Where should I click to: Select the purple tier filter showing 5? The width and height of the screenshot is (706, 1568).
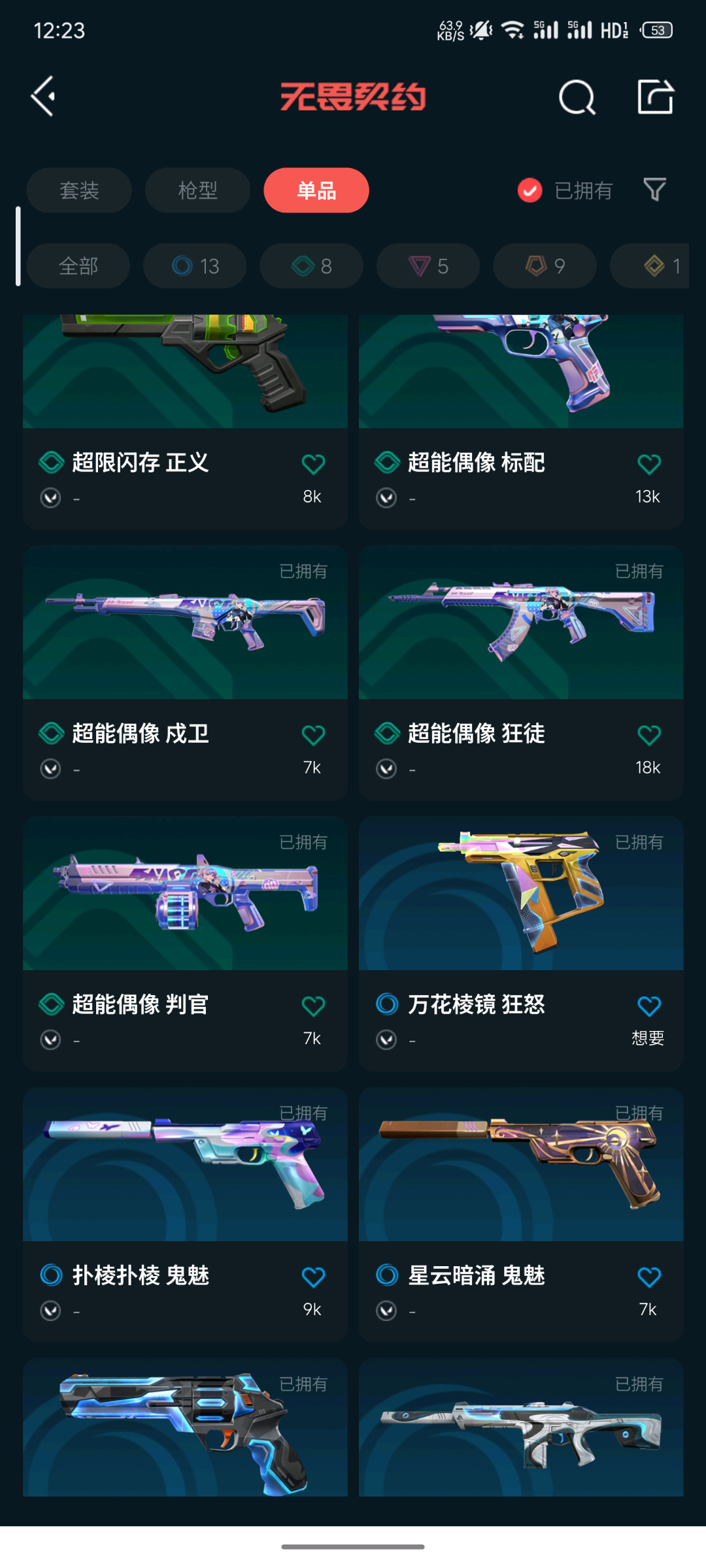click(x=428, y=266)
